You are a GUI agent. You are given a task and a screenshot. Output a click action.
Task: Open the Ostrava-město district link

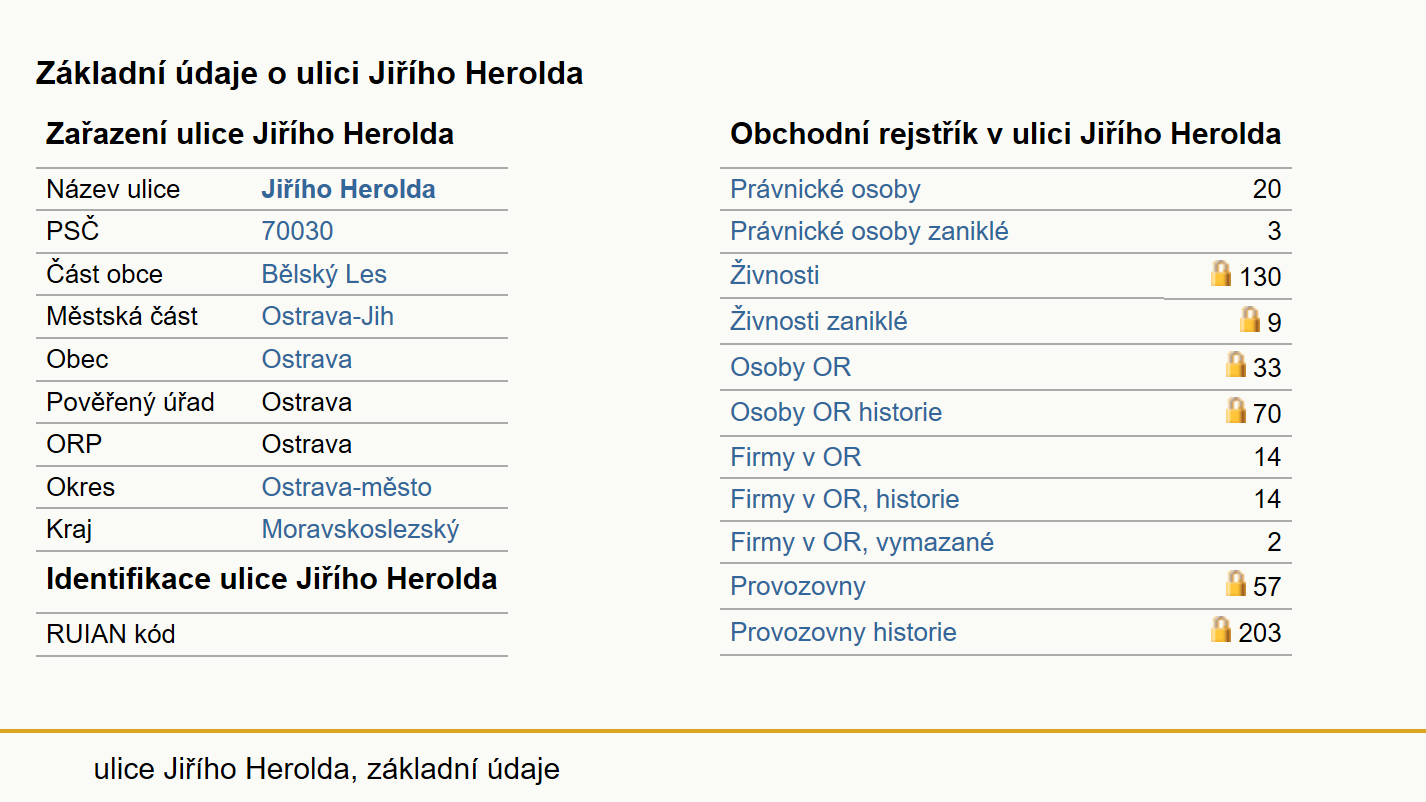[347, 488]
